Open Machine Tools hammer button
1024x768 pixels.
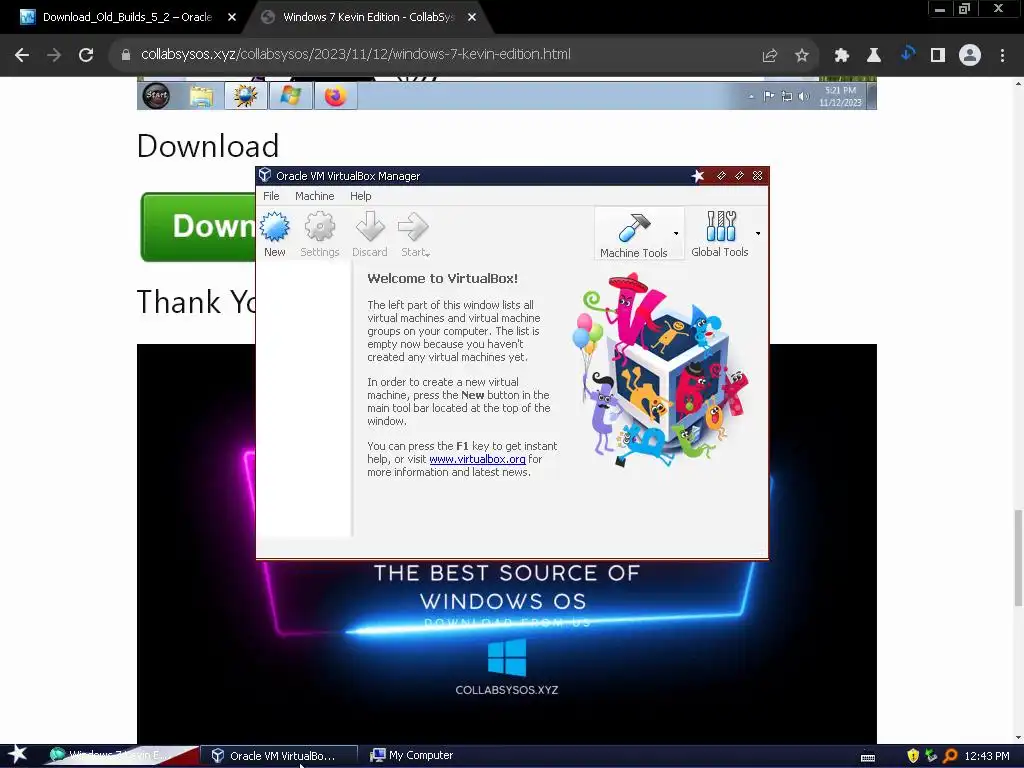(x=633, y=234)
